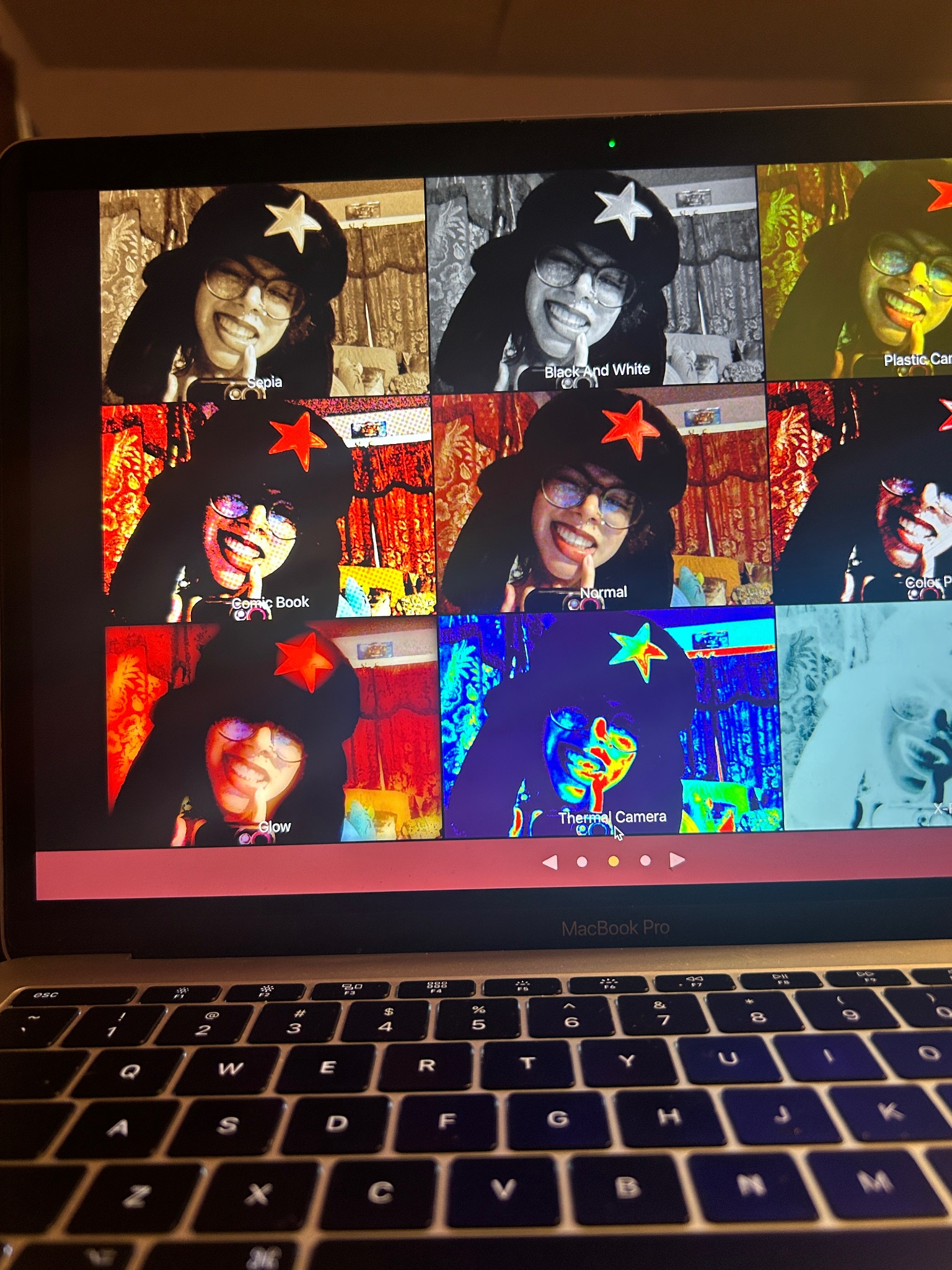Screen dimensions: 952x1270
Task: Go to the previous effects page arrow
Action: 550,862
